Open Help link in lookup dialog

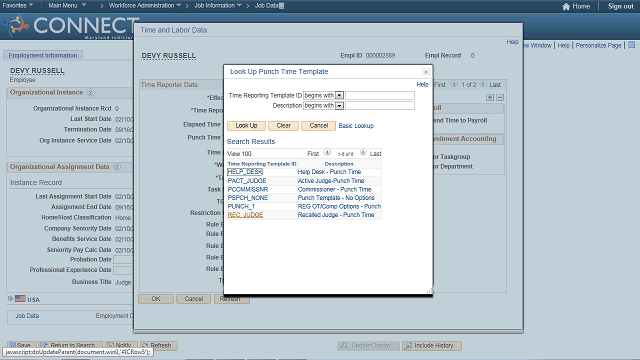click(422, 84)
